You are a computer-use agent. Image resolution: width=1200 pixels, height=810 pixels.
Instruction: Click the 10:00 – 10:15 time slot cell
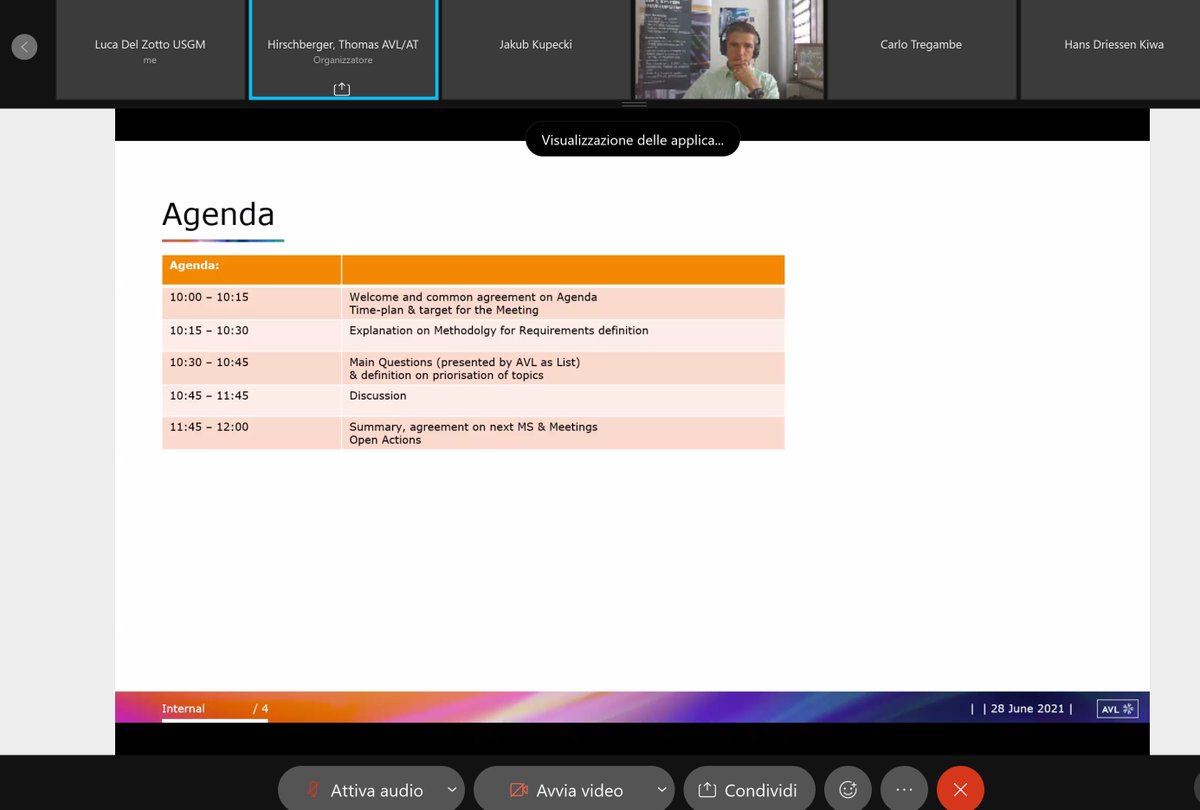251,303
